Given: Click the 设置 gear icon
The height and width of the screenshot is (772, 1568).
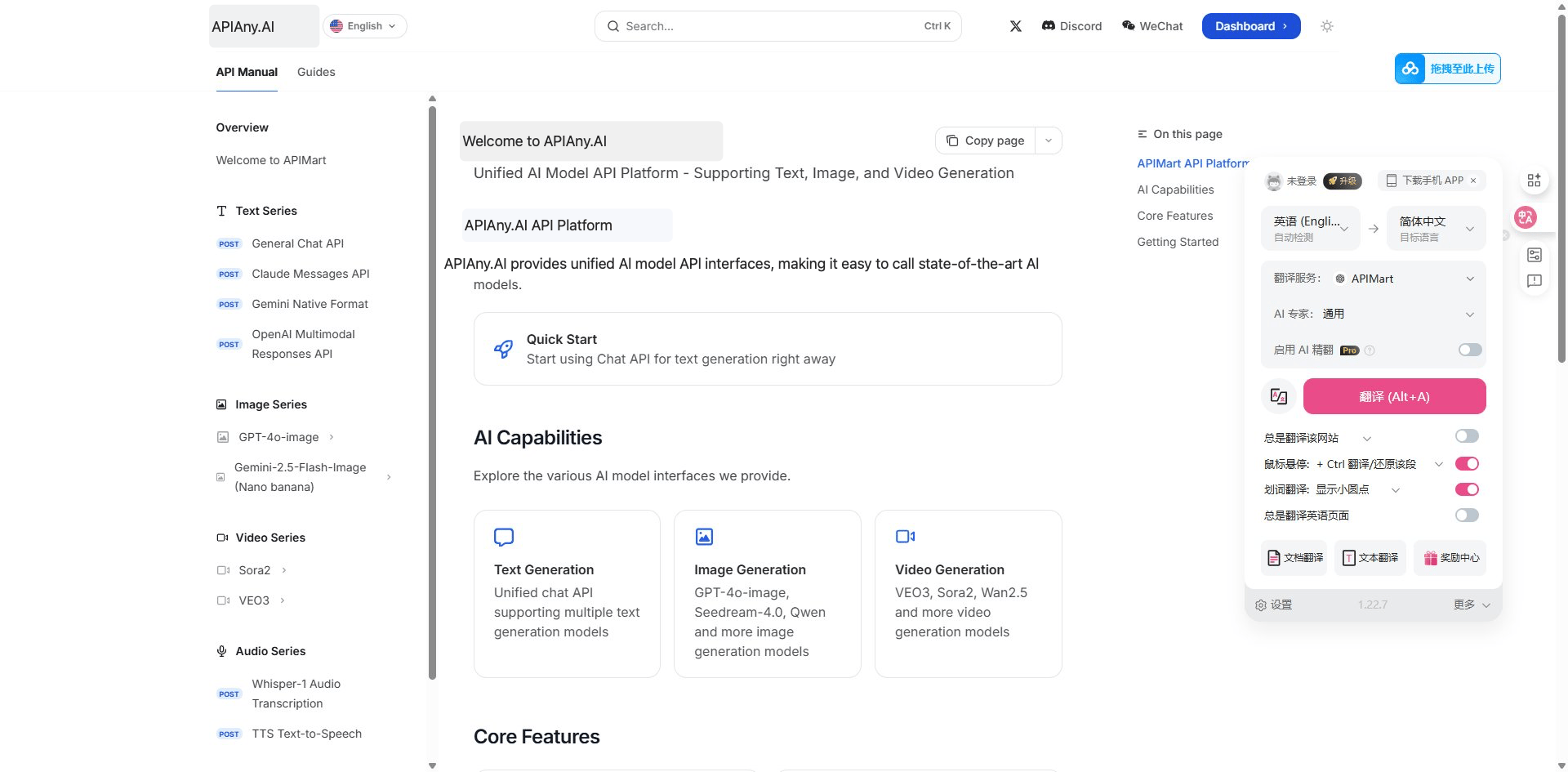Looking at the screenshot, I should click(x=1261, y=605).
